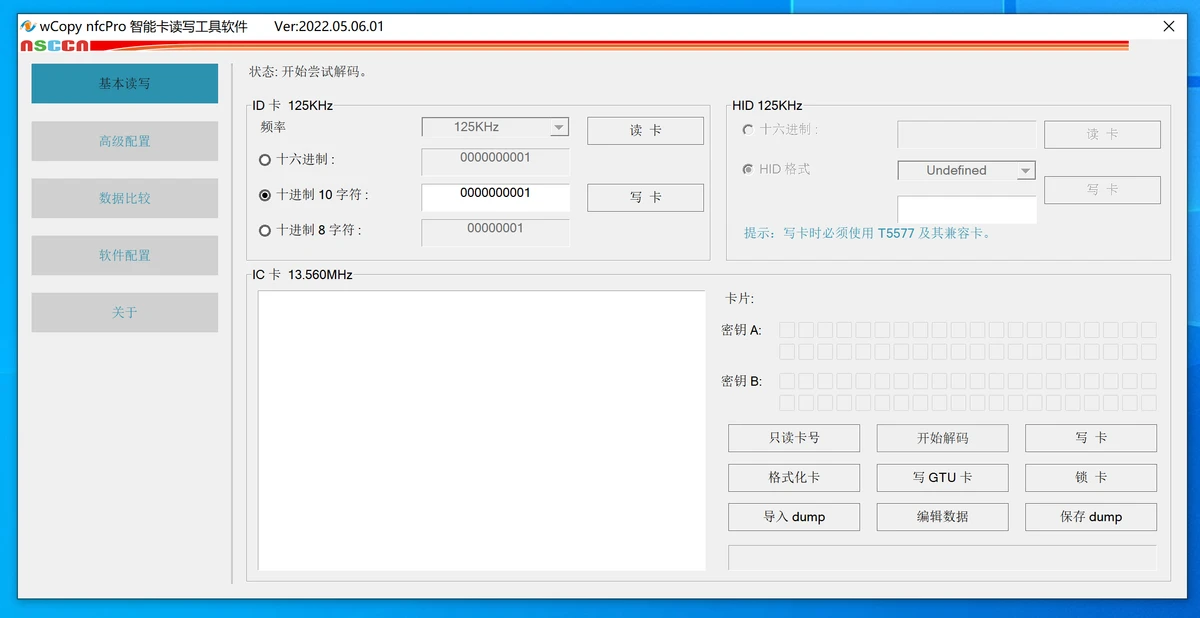This screenshot has height=618, width=1200.
Task: Open the Undefined HID format dropdown
Action: tap(966, 171)
